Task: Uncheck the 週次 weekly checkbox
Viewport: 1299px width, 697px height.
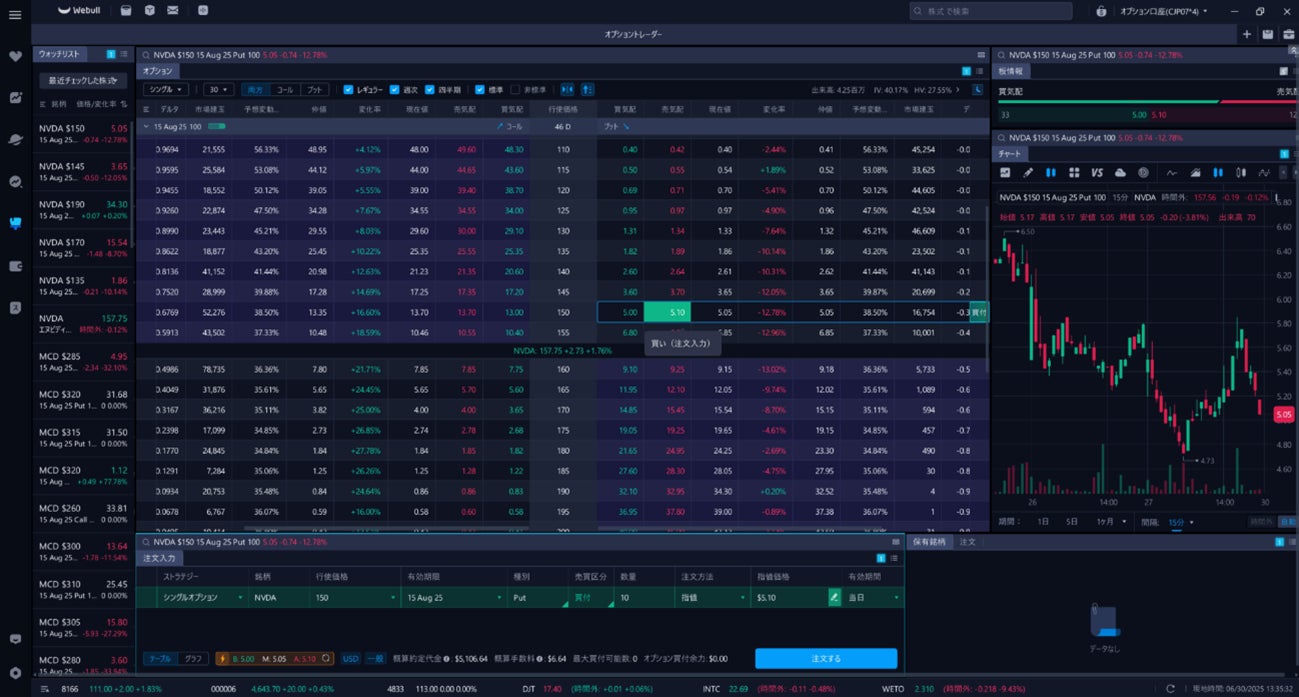Action: 394,89
